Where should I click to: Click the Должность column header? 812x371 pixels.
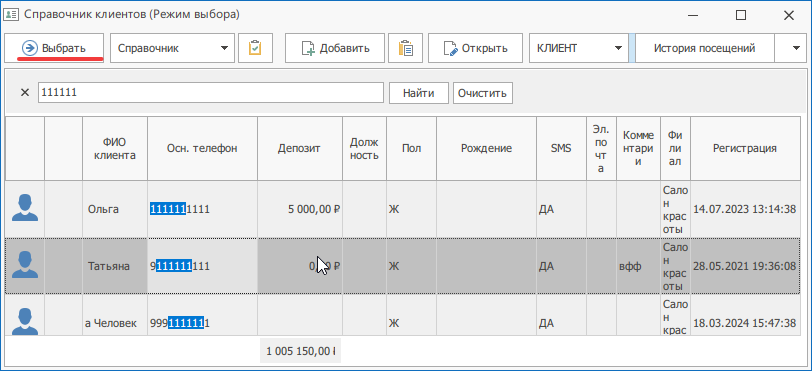(x=364, y=148)
